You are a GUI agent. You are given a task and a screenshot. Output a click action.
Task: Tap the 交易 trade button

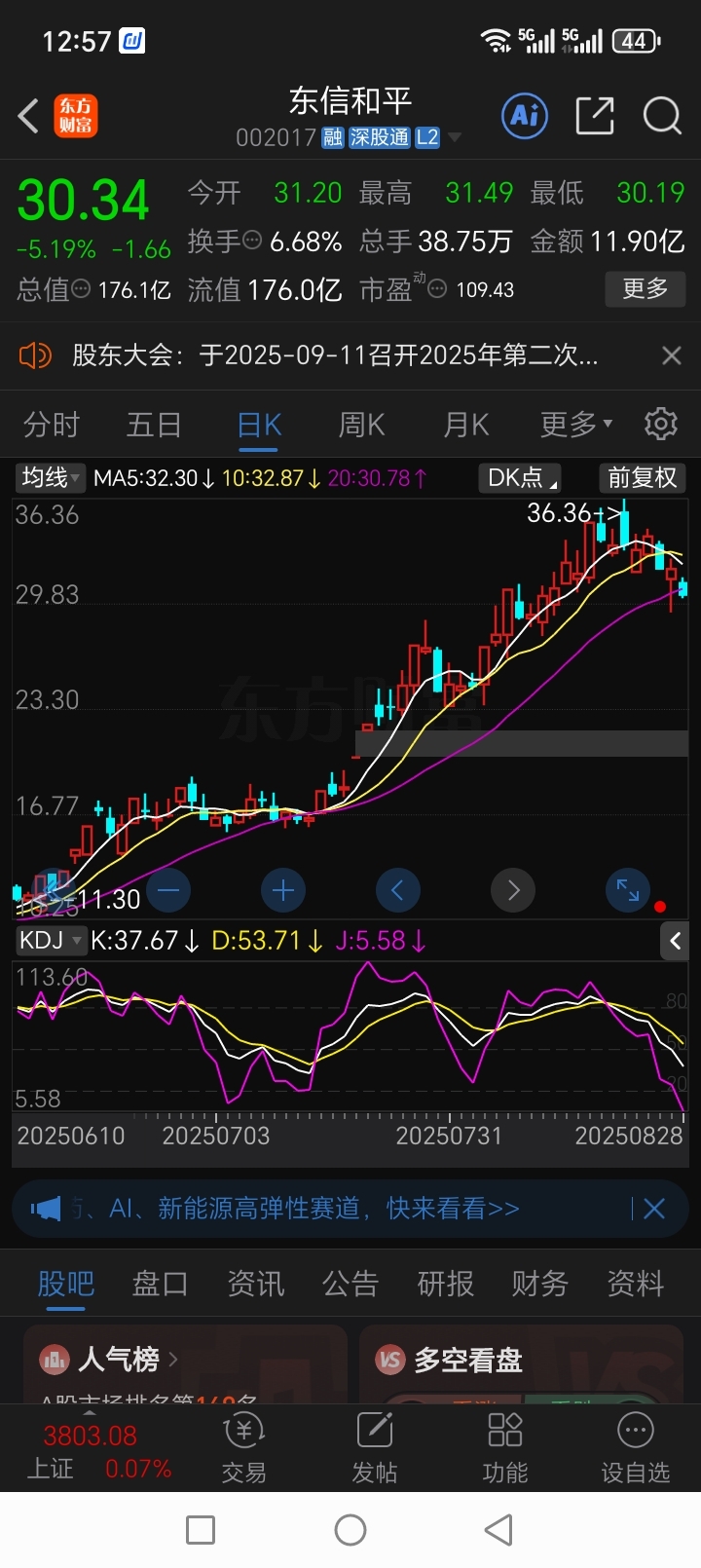[x=243, y=1448]
